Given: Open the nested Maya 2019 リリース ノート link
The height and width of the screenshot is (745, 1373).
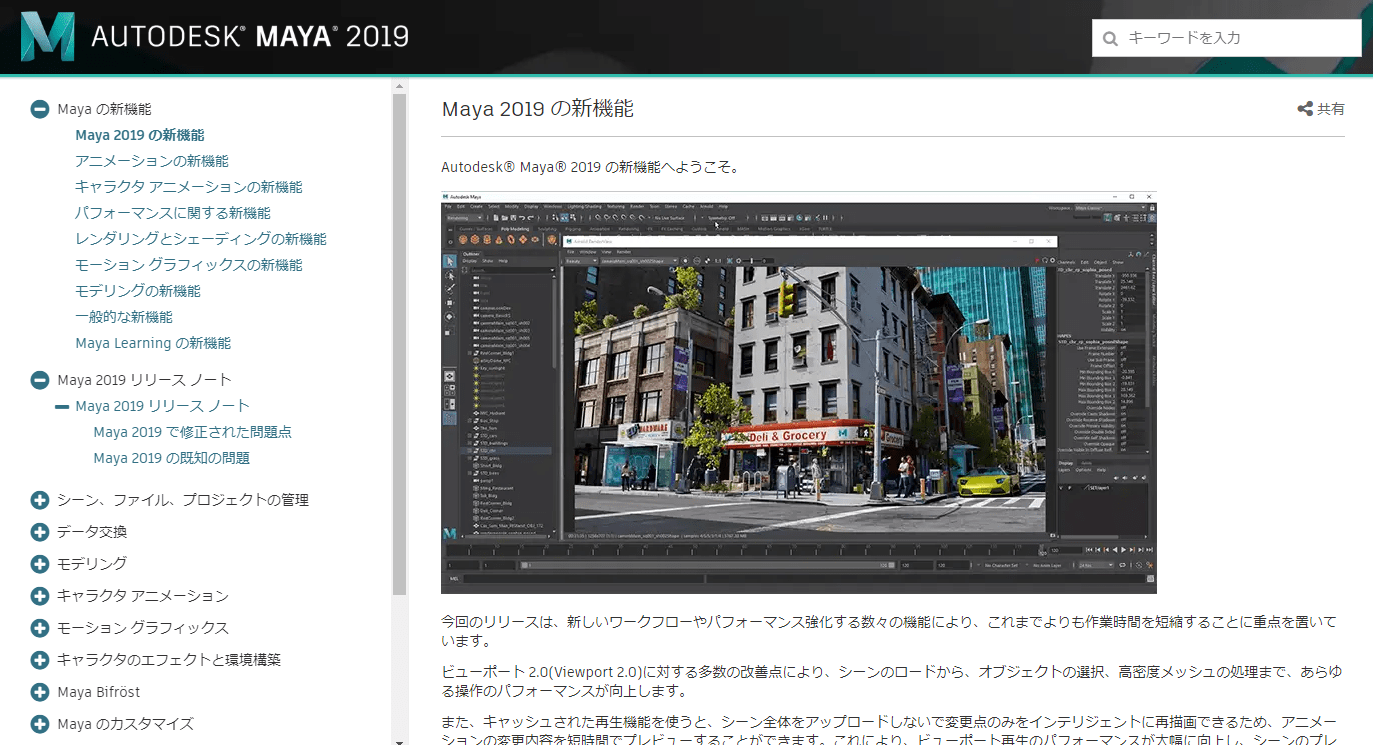Looking at the screenshot, I should [162, 406].
